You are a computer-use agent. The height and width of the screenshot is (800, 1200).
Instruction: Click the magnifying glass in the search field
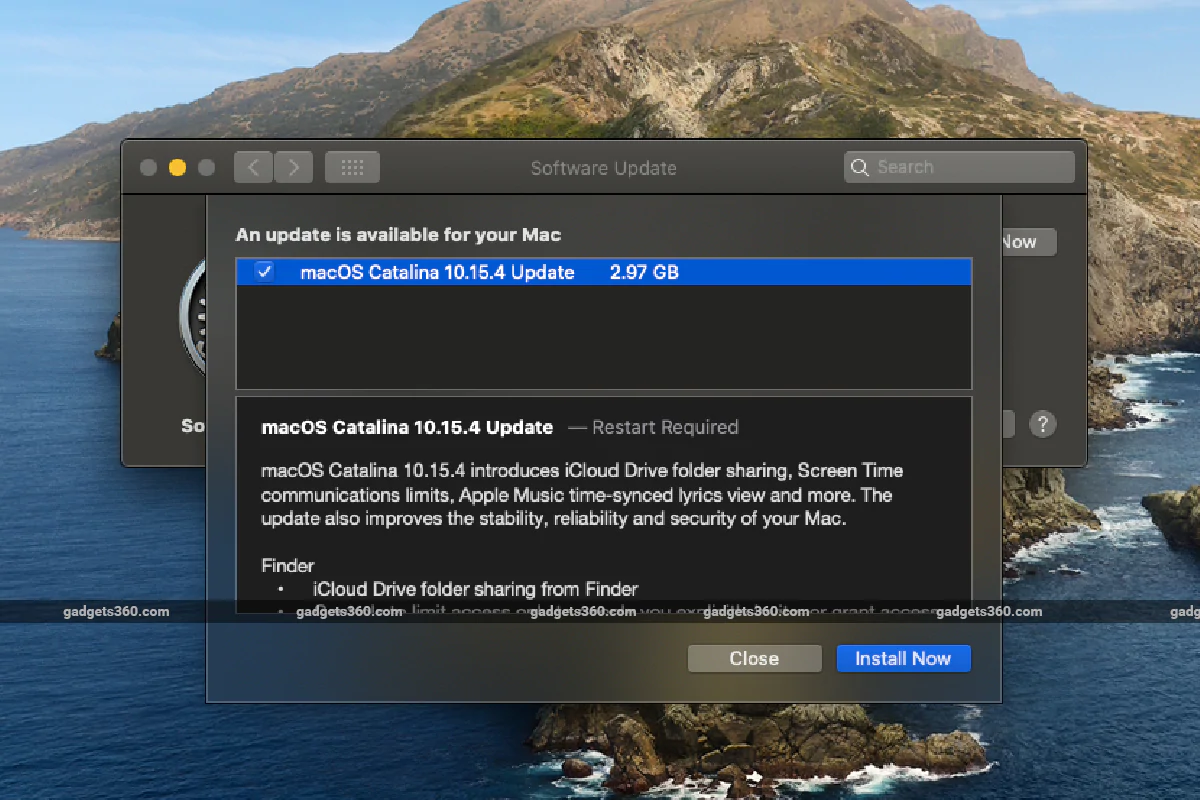click(x=860, y=167)
